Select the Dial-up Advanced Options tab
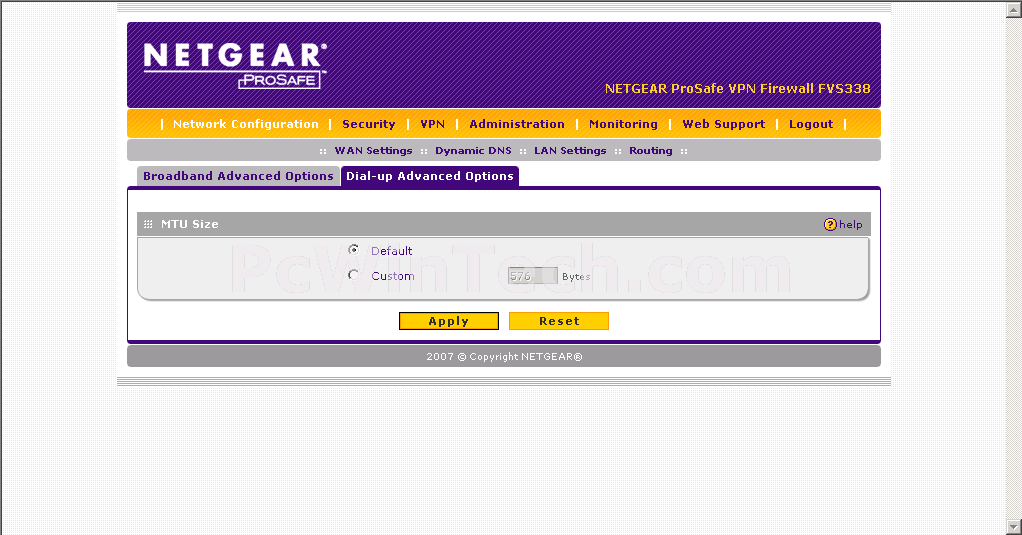Viewport: 1022px width, 535px height. (430, 176)
